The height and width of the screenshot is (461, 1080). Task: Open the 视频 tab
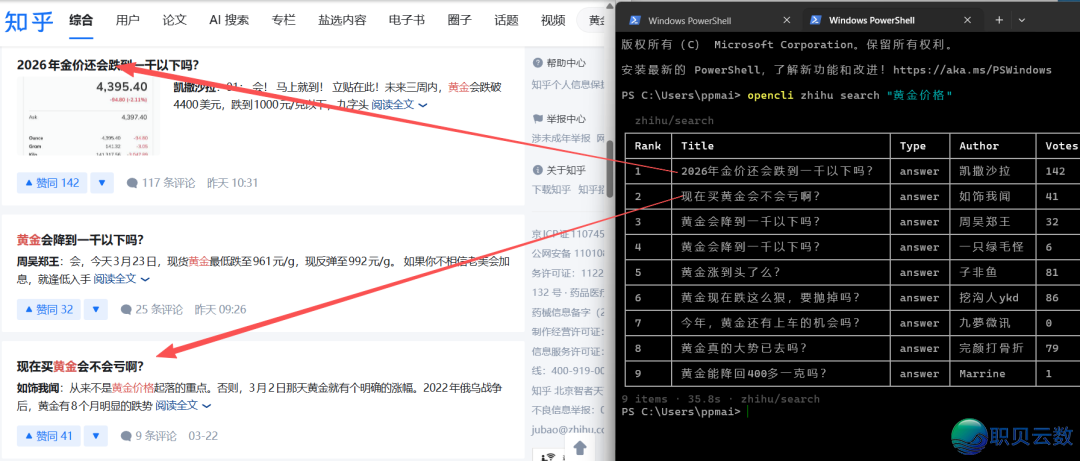(x=553, y=20)
